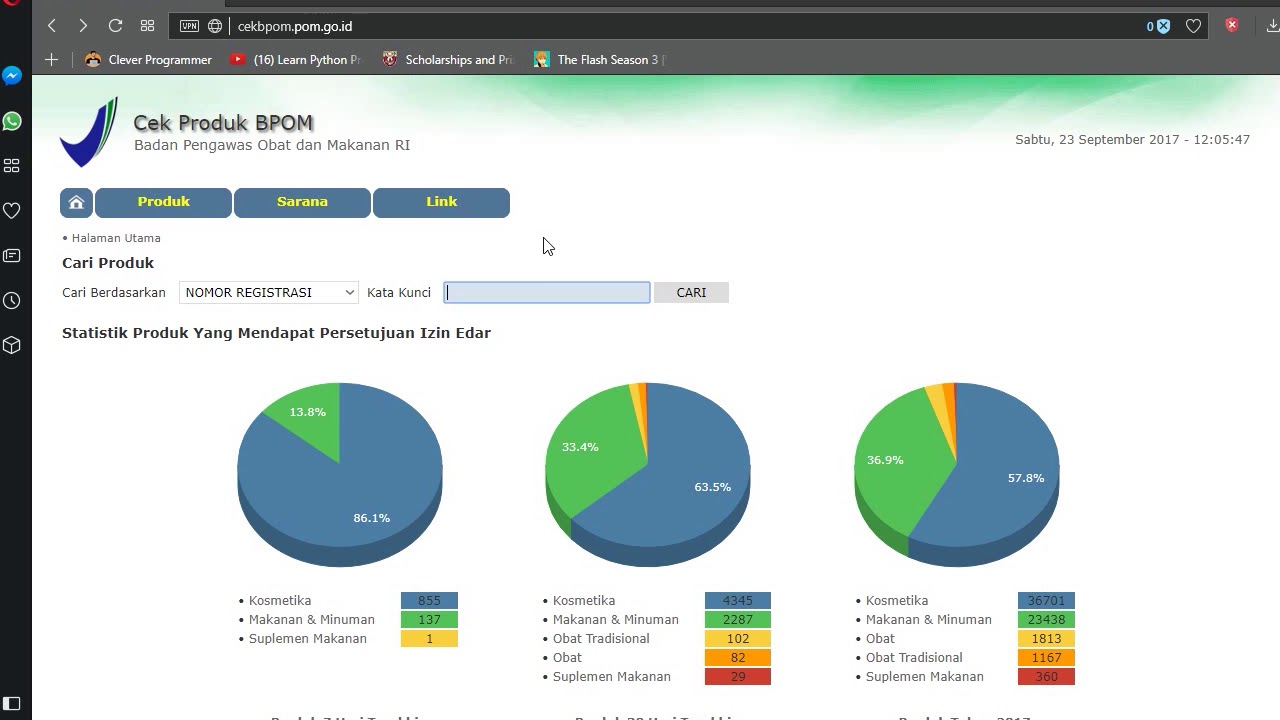
Task: Click the Statistik Produk heading
Action: [x=276, y=333]
